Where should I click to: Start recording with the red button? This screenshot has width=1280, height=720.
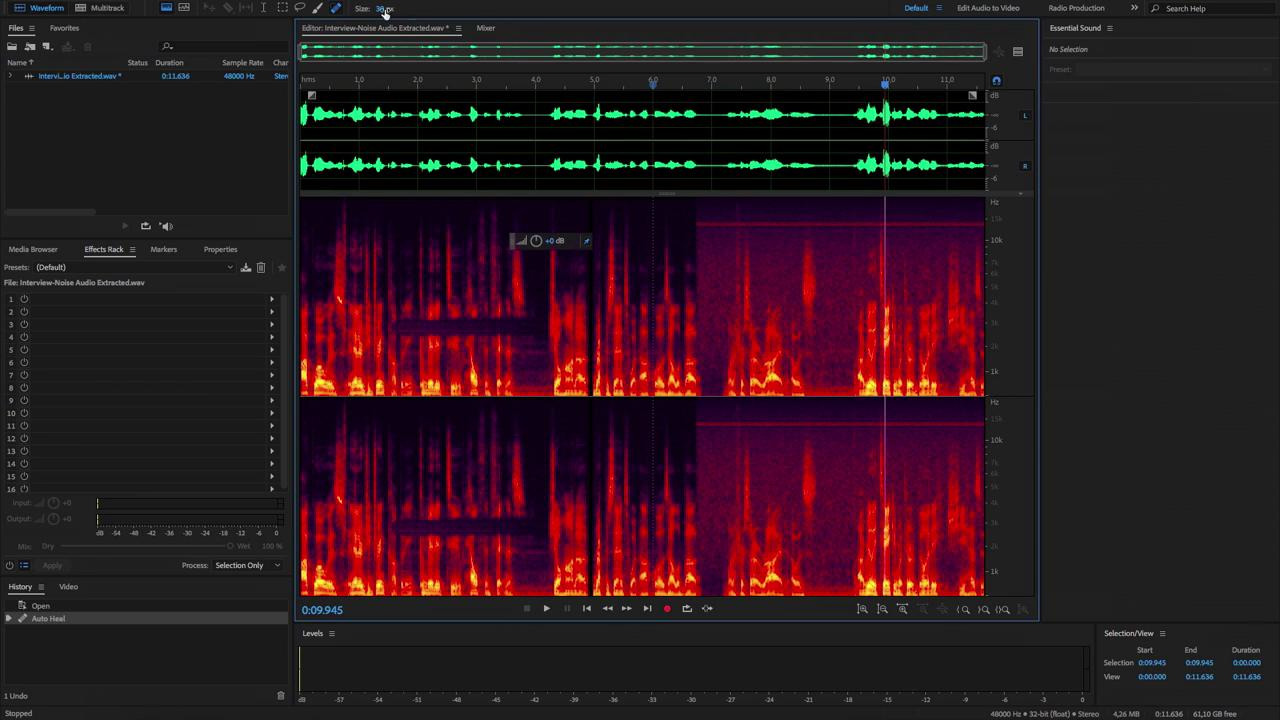click(x=667, y=608)
